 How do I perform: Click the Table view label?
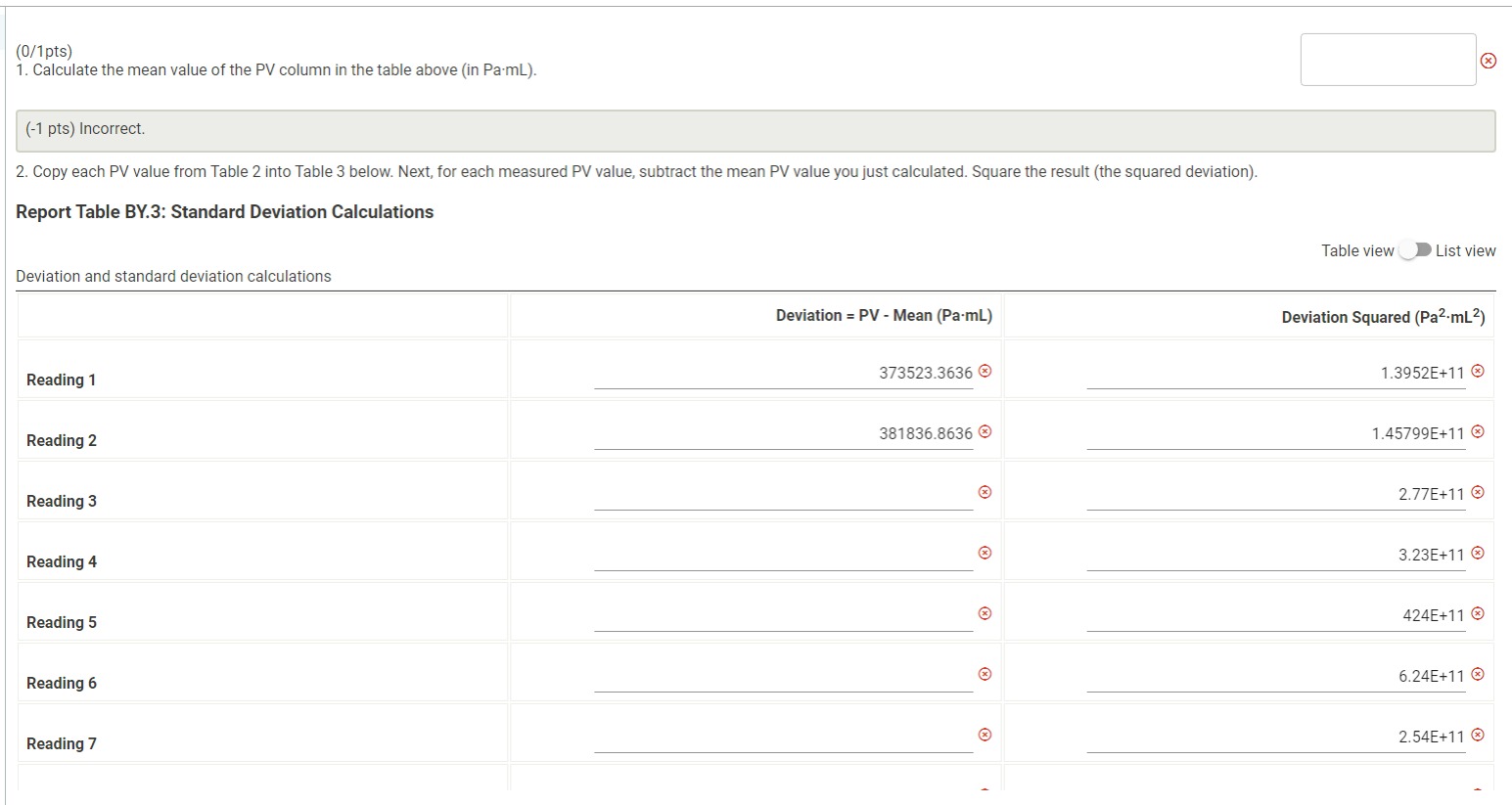(1357, 250)
